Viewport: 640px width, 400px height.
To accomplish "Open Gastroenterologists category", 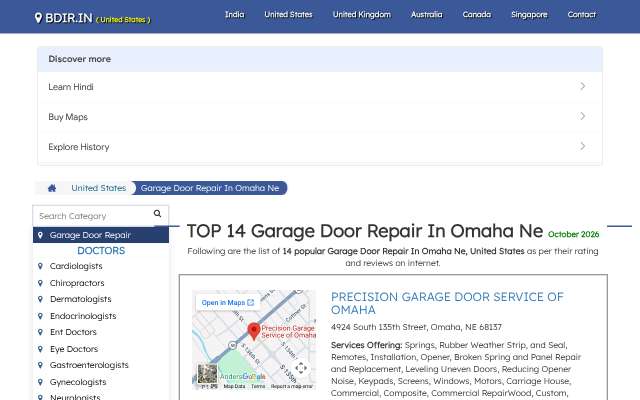I will click(x=89, y=365).
